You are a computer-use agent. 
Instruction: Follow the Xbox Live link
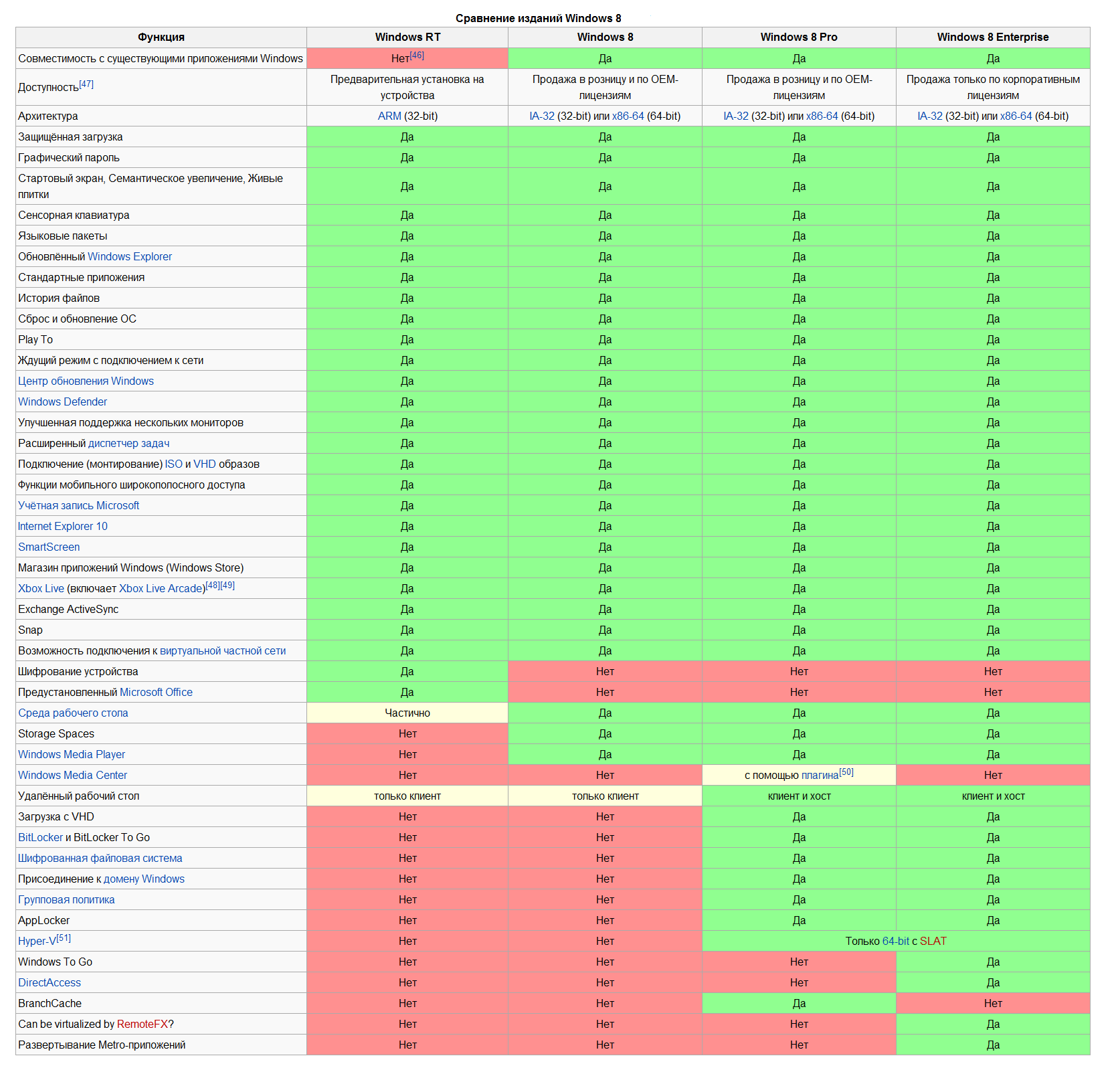41,588
